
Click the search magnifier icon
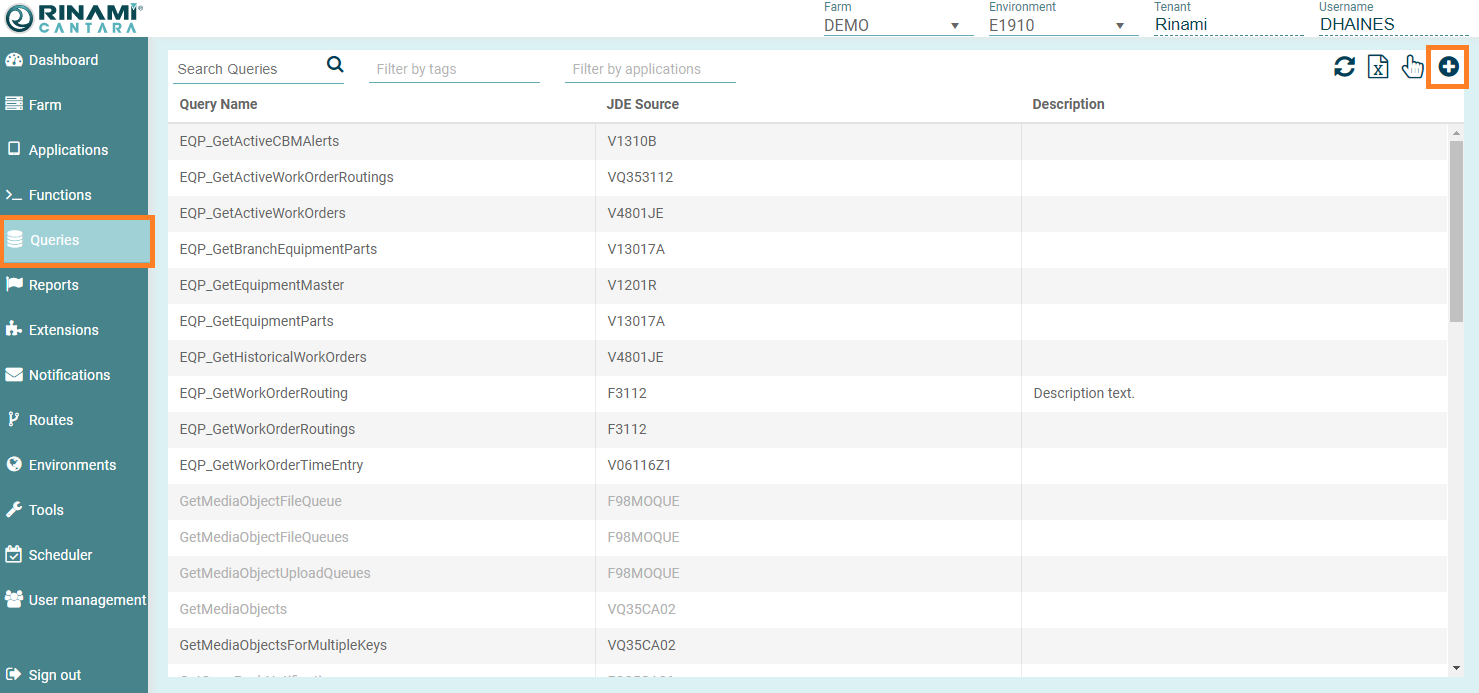[335, 65]
